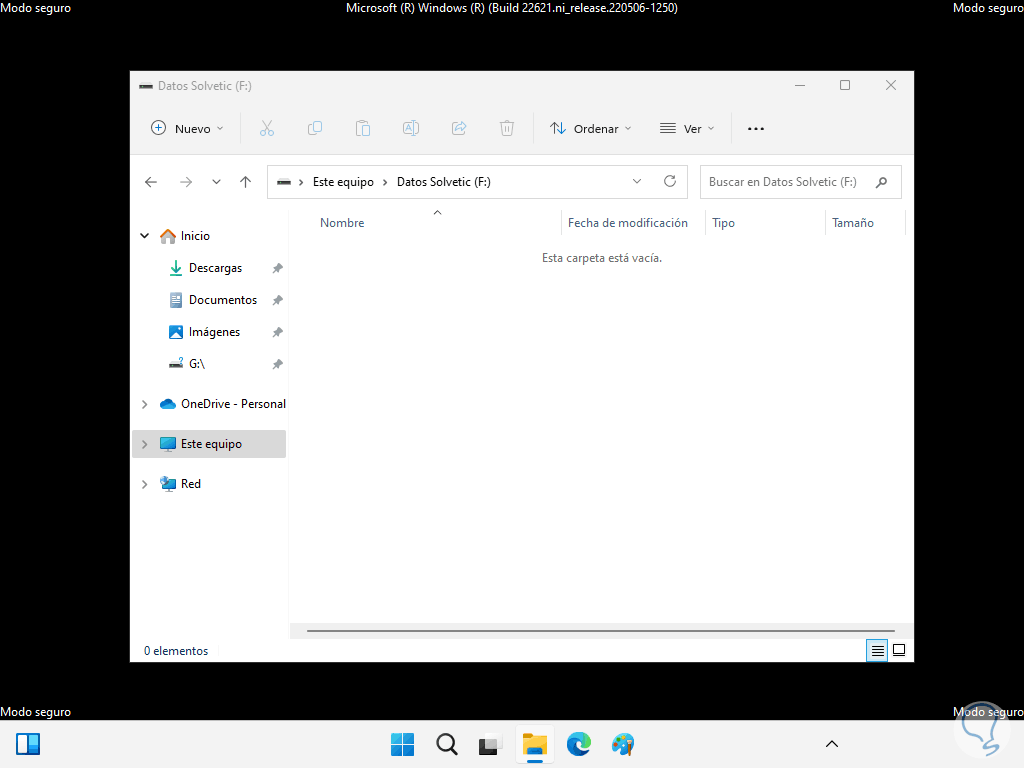Open Windows Start menu on taskbar
This screenshot has width=1024, height=768.
point(402,744)
